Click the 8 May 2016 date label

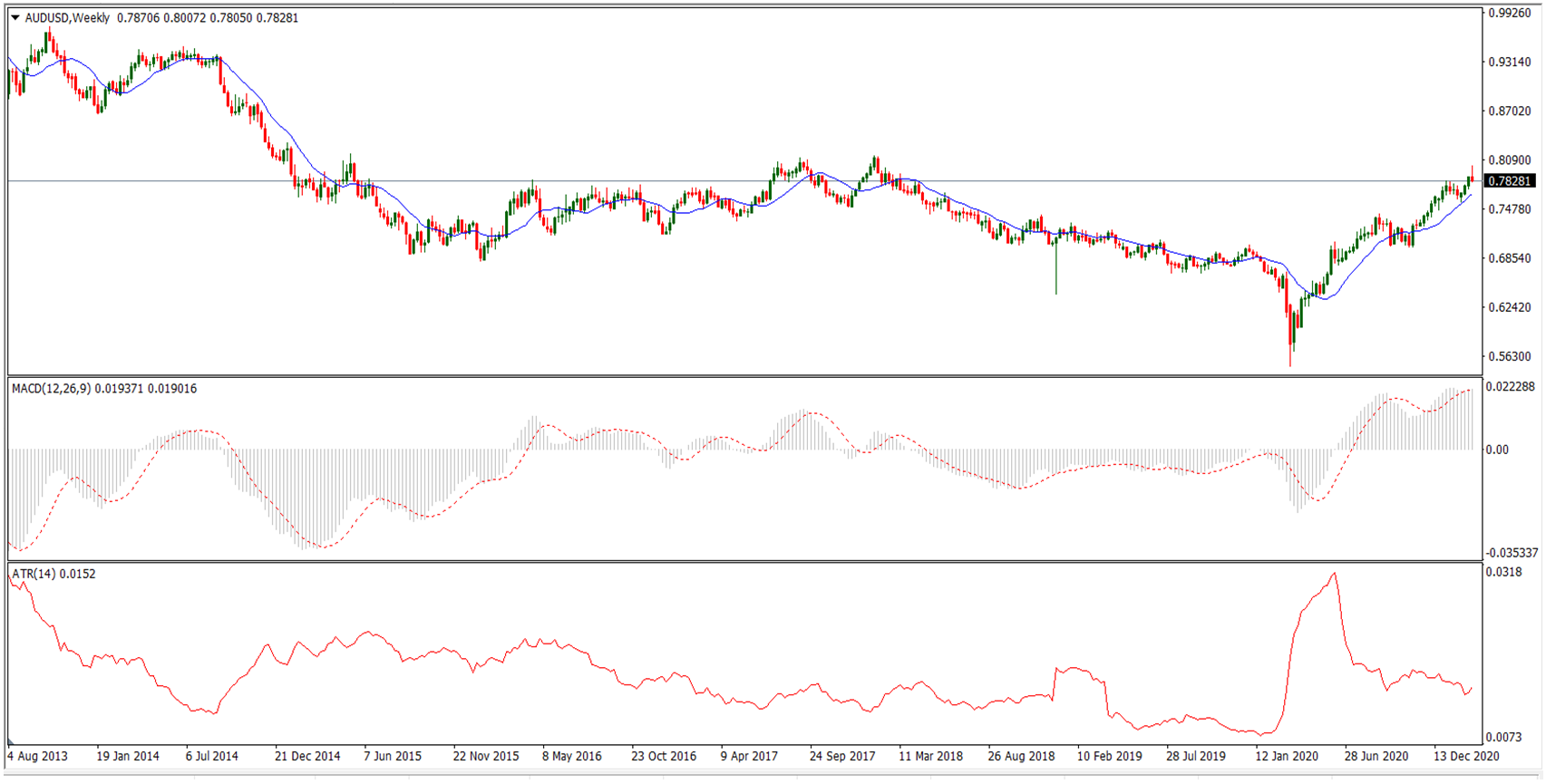point(572,756)
